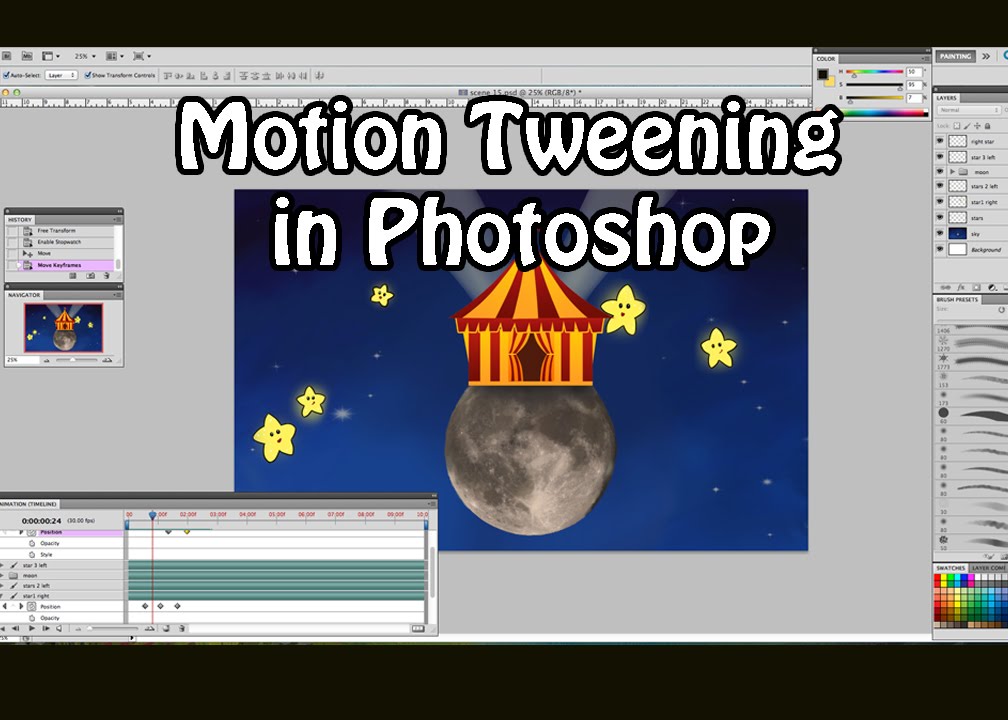
Task: Click the Navigator zoom slider
Action: click(x=76, y=360)
